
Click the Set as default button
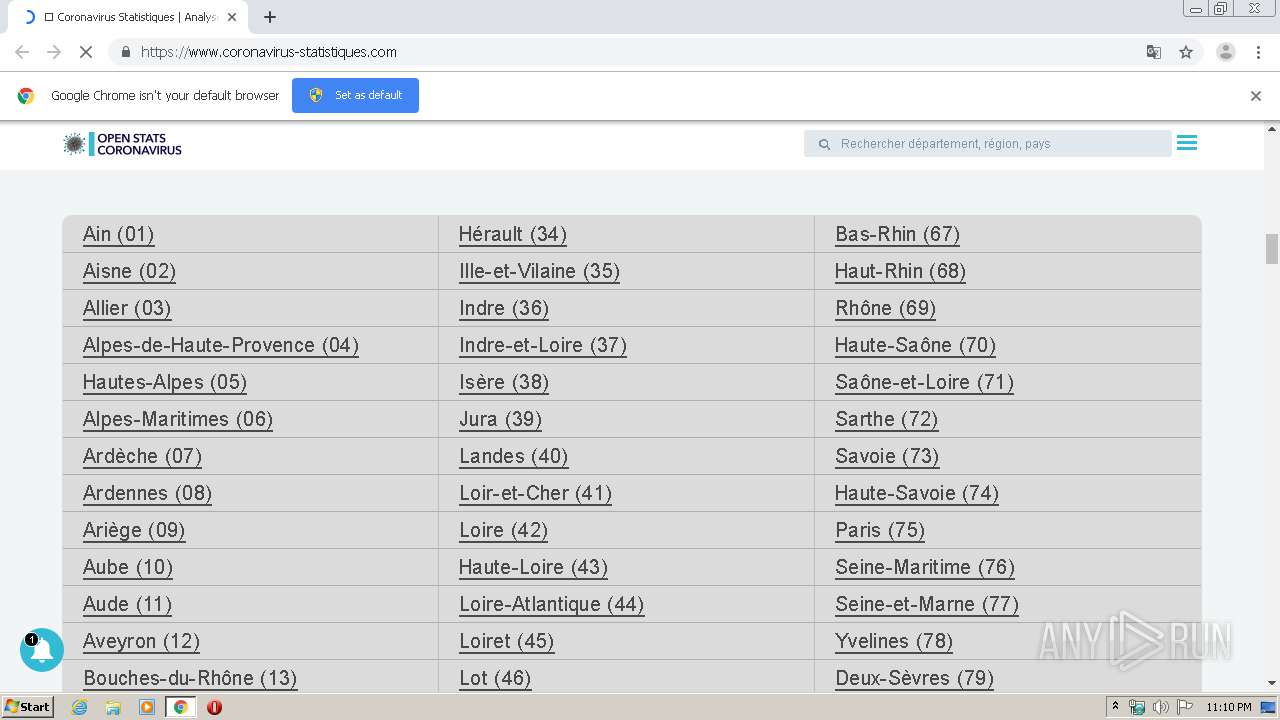[355, 95]
